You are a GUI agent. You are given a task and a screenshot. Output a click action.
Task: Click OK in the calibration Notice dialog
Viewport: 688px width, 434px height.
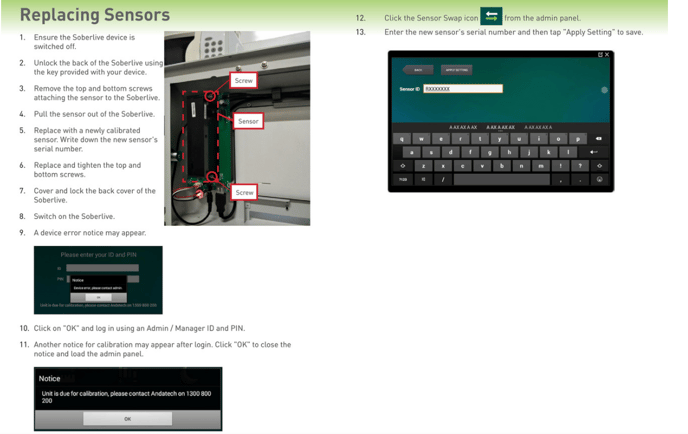click(x=128, y=419)
